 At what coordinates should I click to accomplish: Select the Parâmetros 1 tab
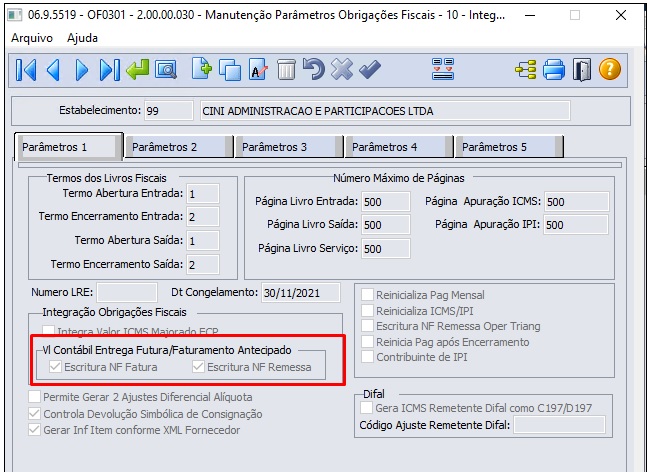68,147
